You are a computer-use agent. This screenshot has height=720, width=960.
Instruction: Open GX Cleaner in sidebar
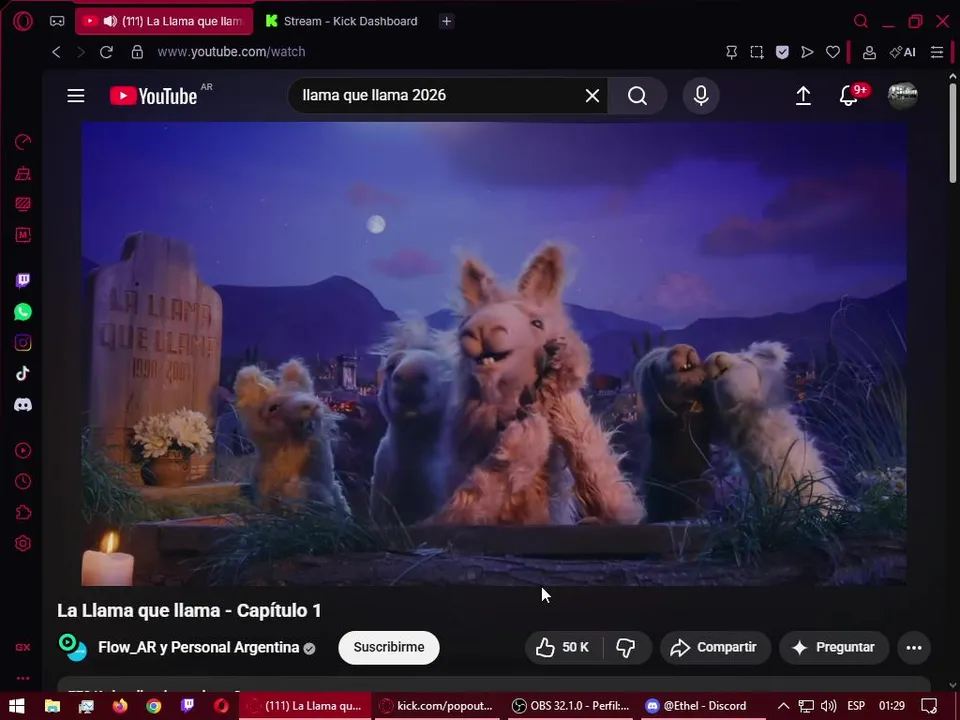[23, 173]
